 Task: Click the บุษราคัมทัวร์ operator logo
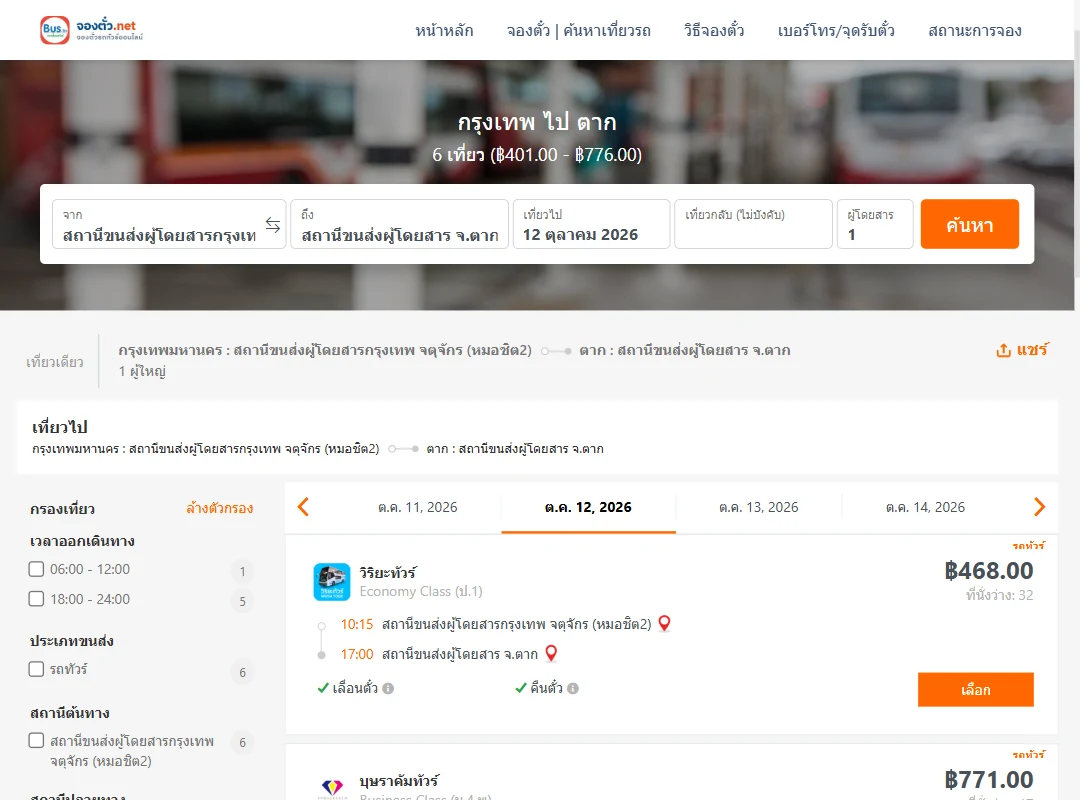[x=332, y=787]
